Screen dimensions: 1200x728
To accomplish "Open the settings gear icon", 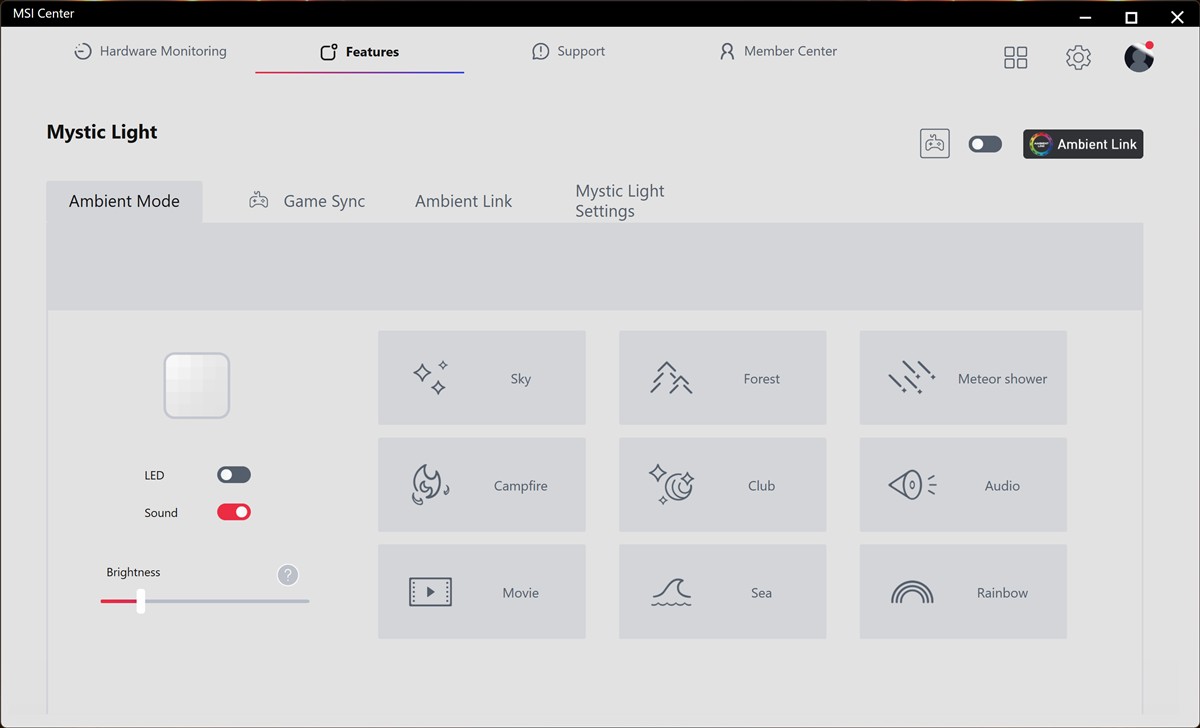I will 1078,58.
